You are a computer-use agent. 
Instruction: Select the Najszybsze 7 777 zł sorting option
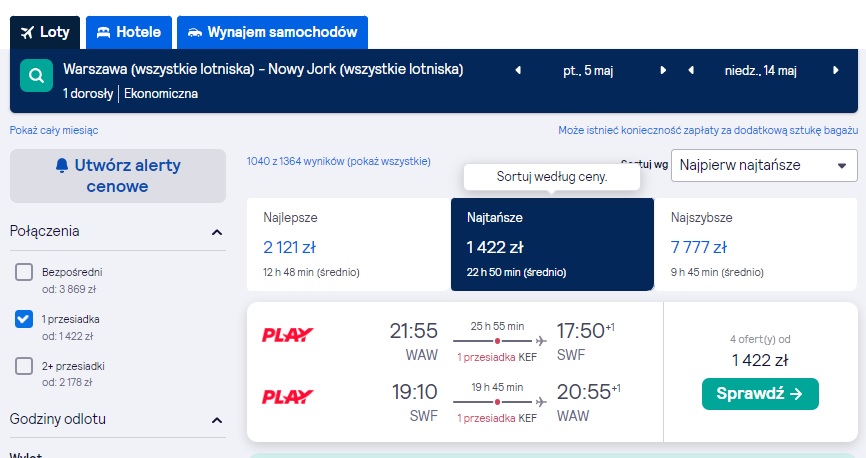click(755, 244)
